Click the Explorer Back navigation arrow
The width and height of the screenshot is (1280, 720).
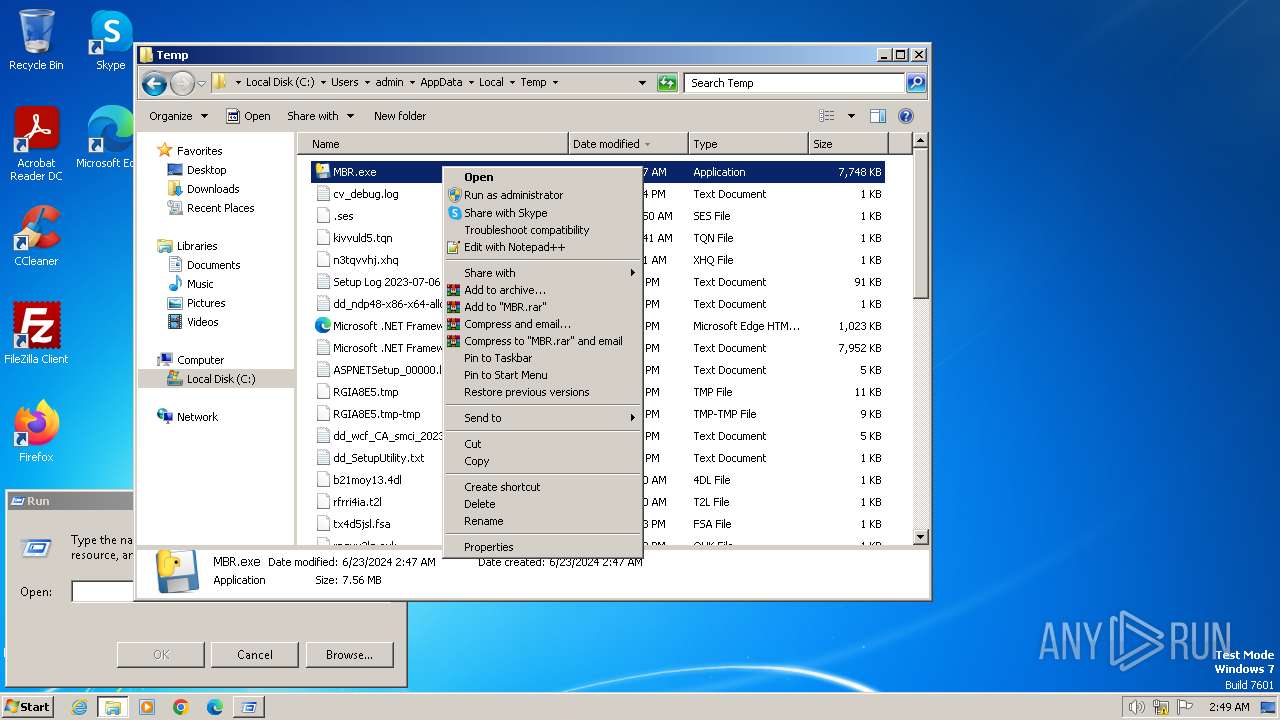click(154, 83)
